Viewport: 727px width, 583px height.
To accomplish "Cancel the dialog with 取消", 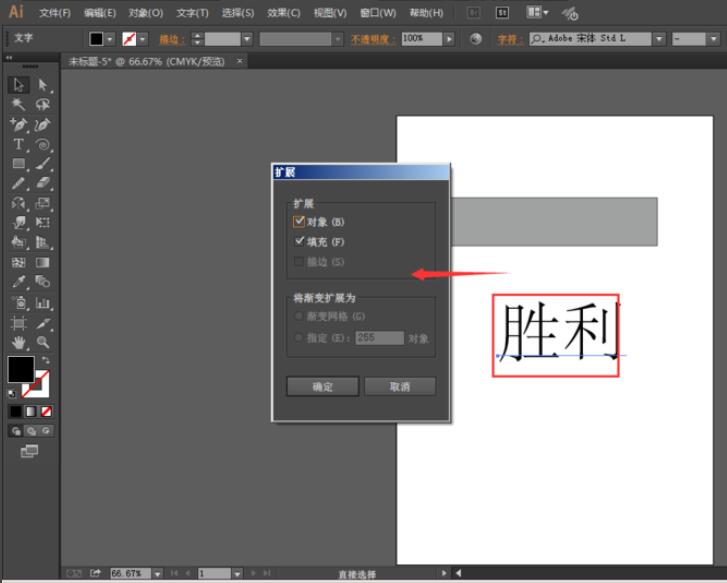I will (x=400, y=386).
